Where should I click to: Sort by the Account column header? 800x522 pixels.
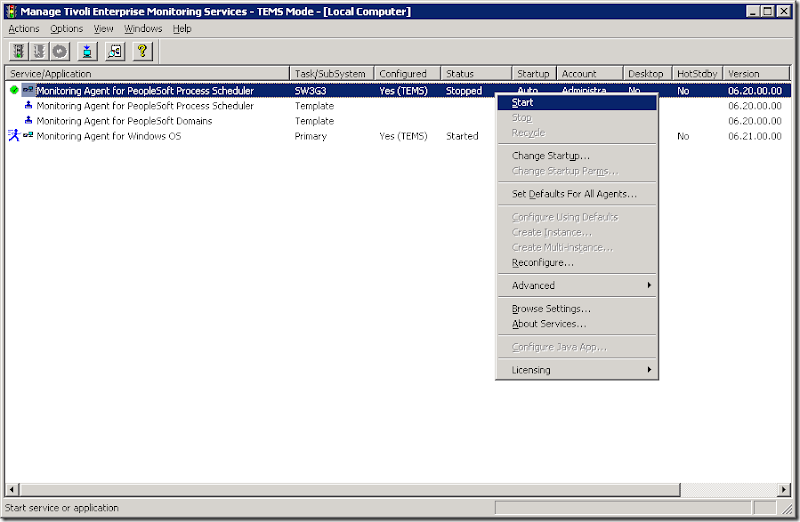[x=590, y=73]
